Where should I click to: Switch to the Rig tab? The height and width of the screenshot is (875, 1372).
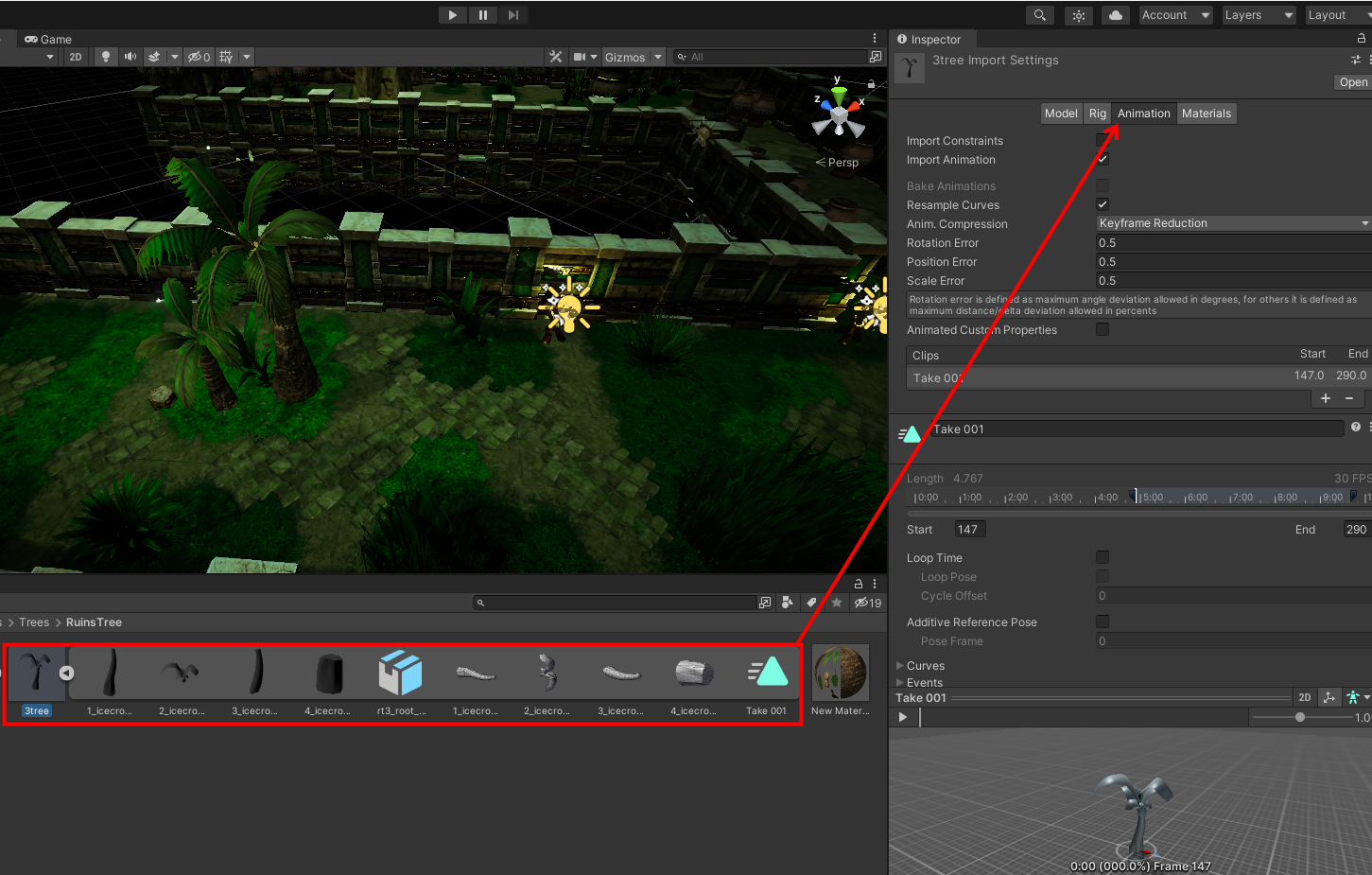[x=1097, y=114]
